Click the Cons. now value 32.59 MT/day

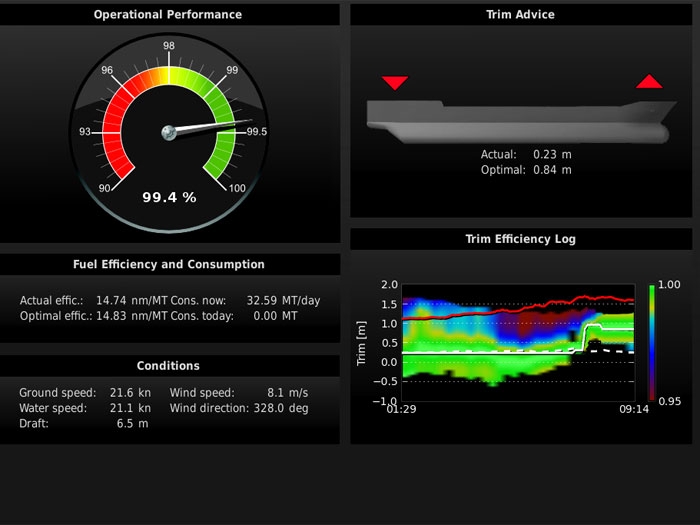tap(283, 300)
